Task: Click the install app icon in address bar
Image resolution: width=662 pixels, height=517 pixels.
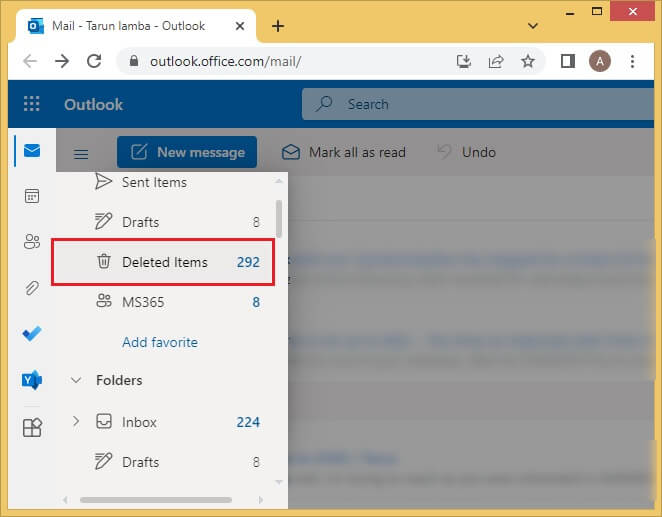Action: (x=464, y=62)
